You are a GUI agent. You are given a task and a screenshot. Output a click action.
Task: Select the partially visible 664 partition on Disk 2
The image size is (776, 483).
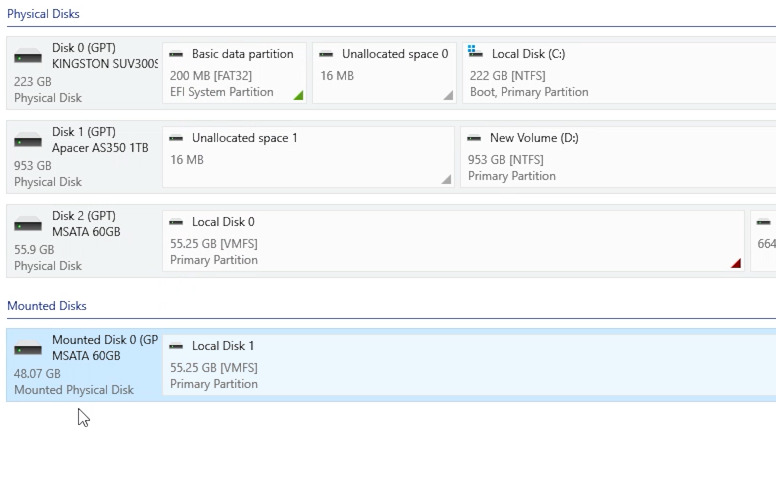764,241
